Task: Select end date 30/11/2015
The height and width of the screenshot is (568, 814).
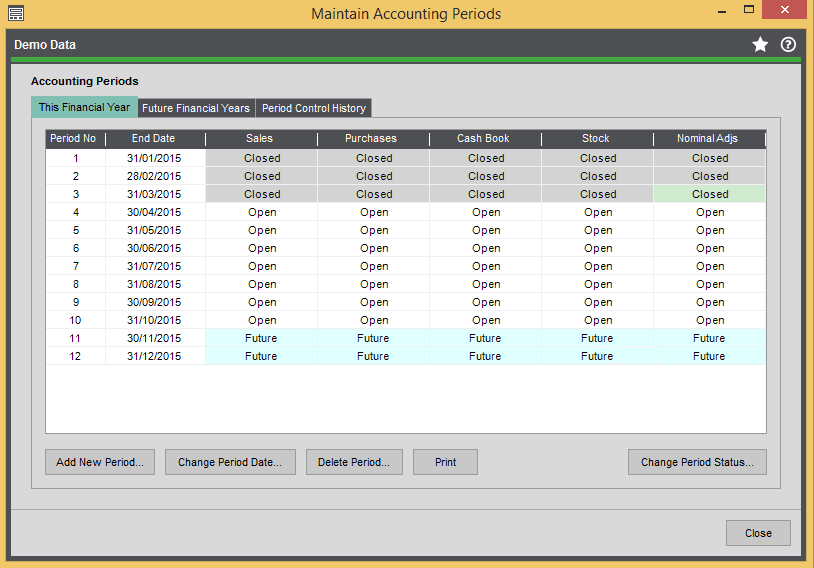Action: point(154,339)
